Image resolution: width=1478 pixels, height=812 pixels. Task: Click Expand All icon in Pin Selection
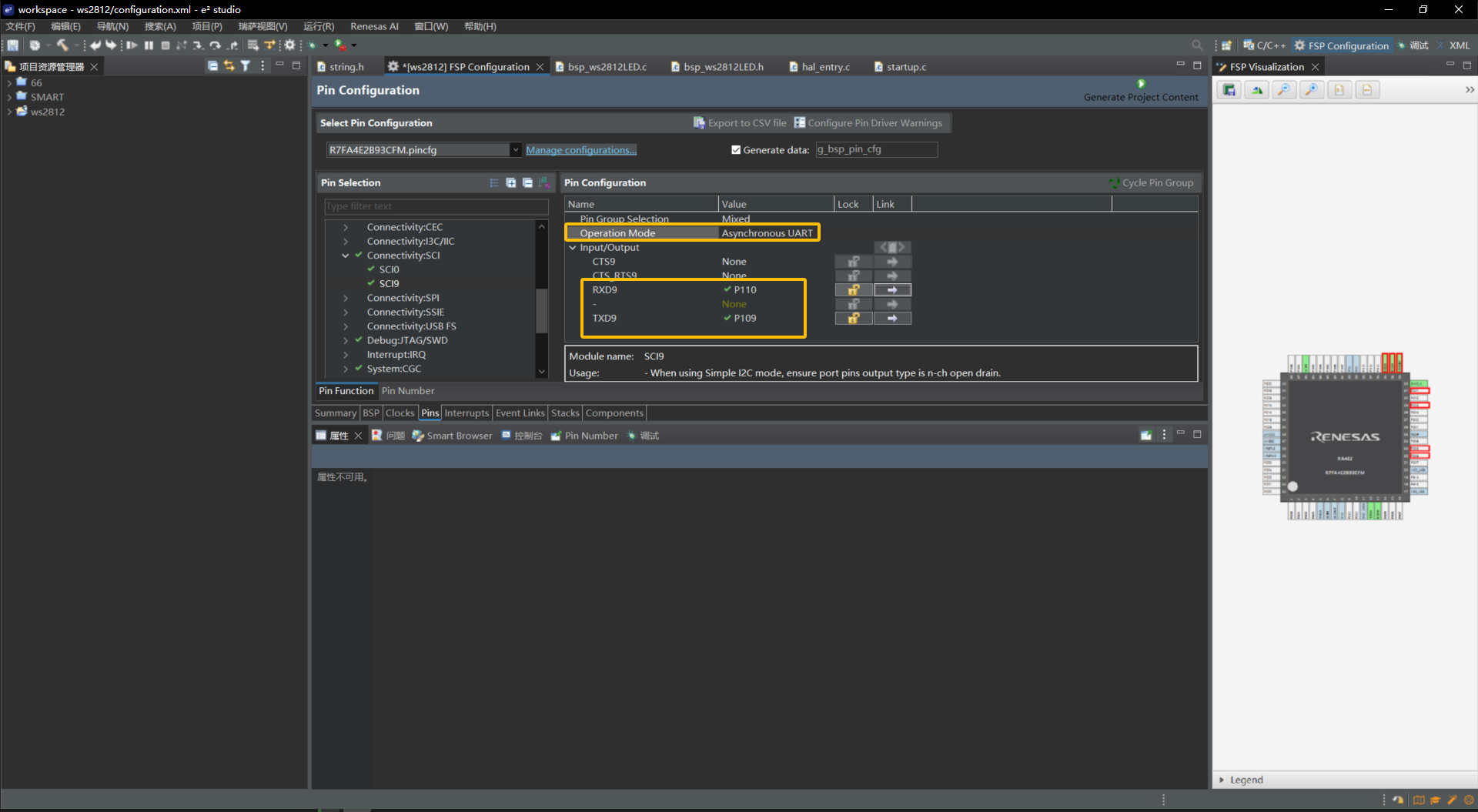pos(510,182)
